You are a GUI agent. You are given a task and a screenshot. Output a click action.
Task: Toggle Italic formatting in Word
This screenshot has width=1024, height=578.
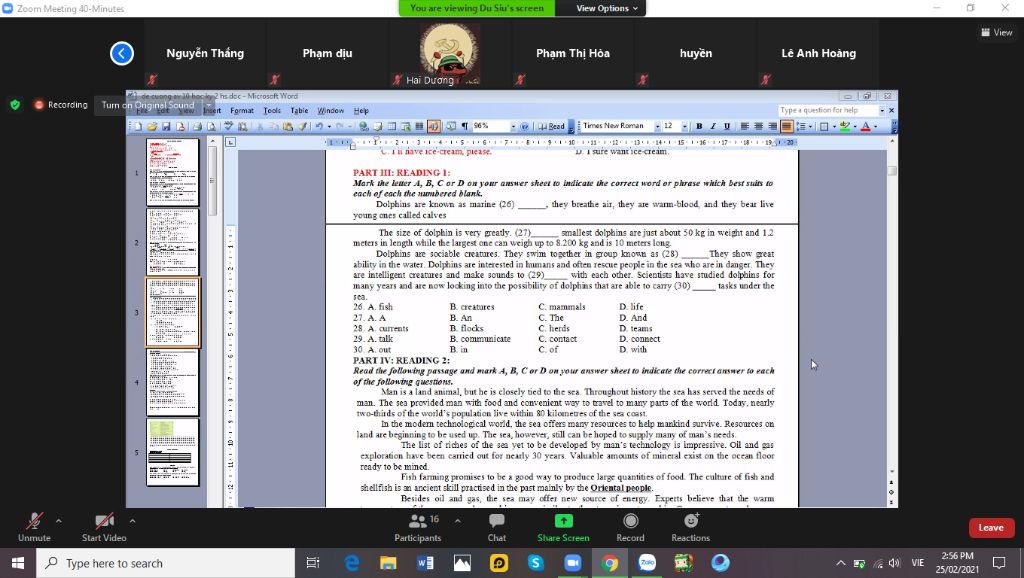[713, 126]
